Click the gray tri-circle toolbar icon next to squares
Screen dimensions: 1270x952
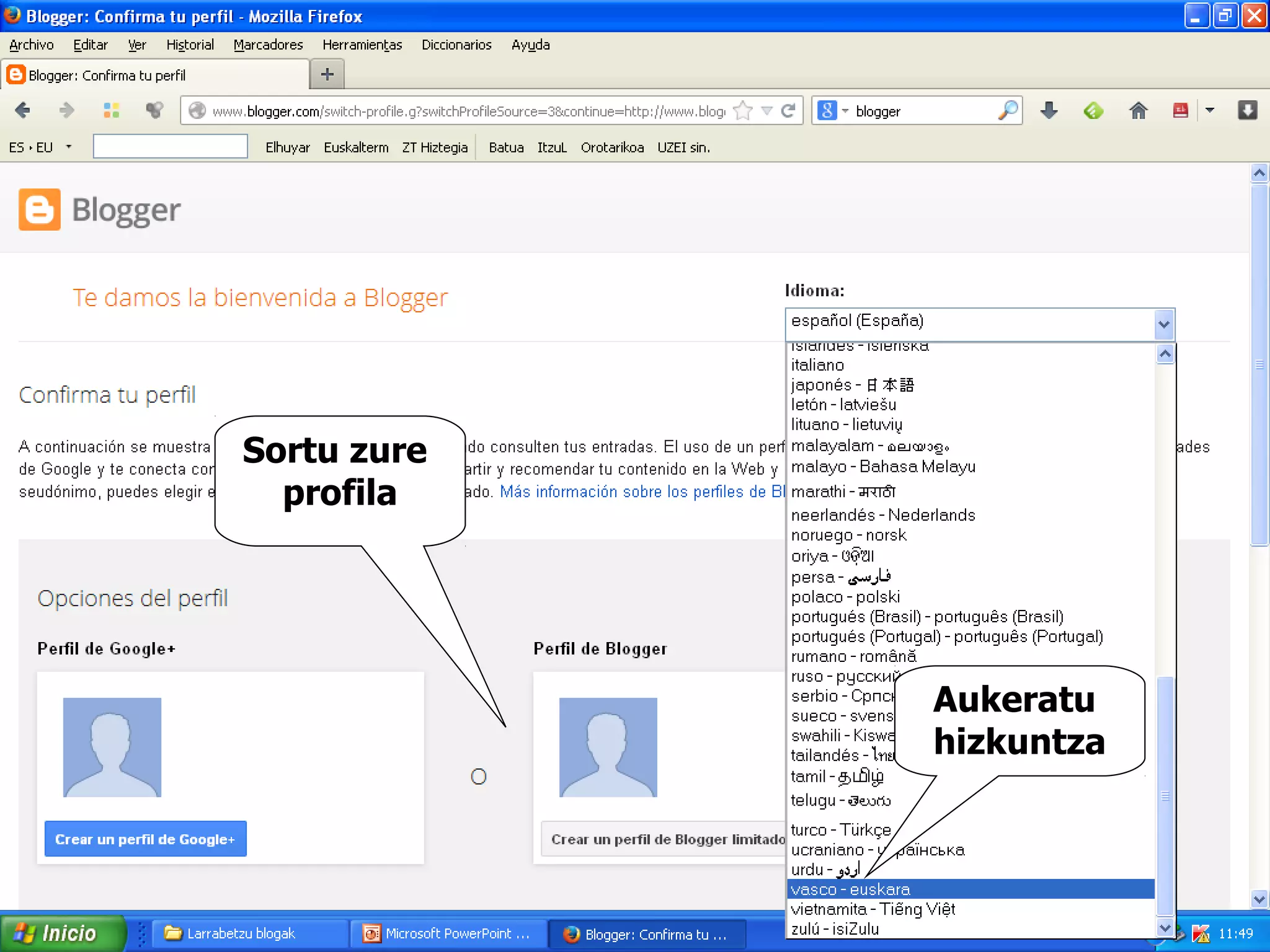(x=154, y=111)
